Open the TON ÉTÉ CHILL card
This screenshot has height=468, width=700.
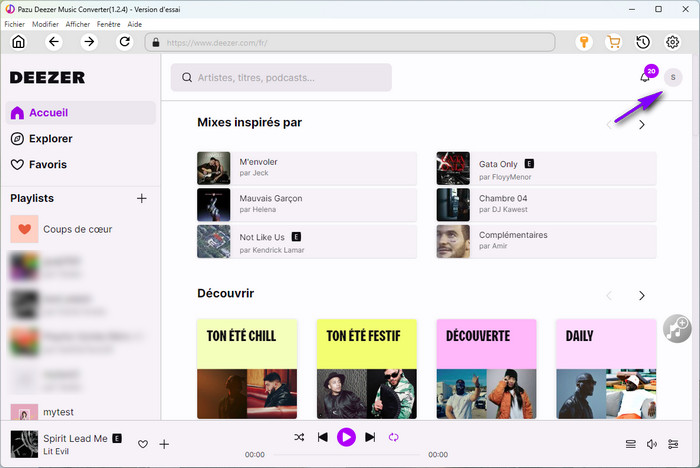247,369
